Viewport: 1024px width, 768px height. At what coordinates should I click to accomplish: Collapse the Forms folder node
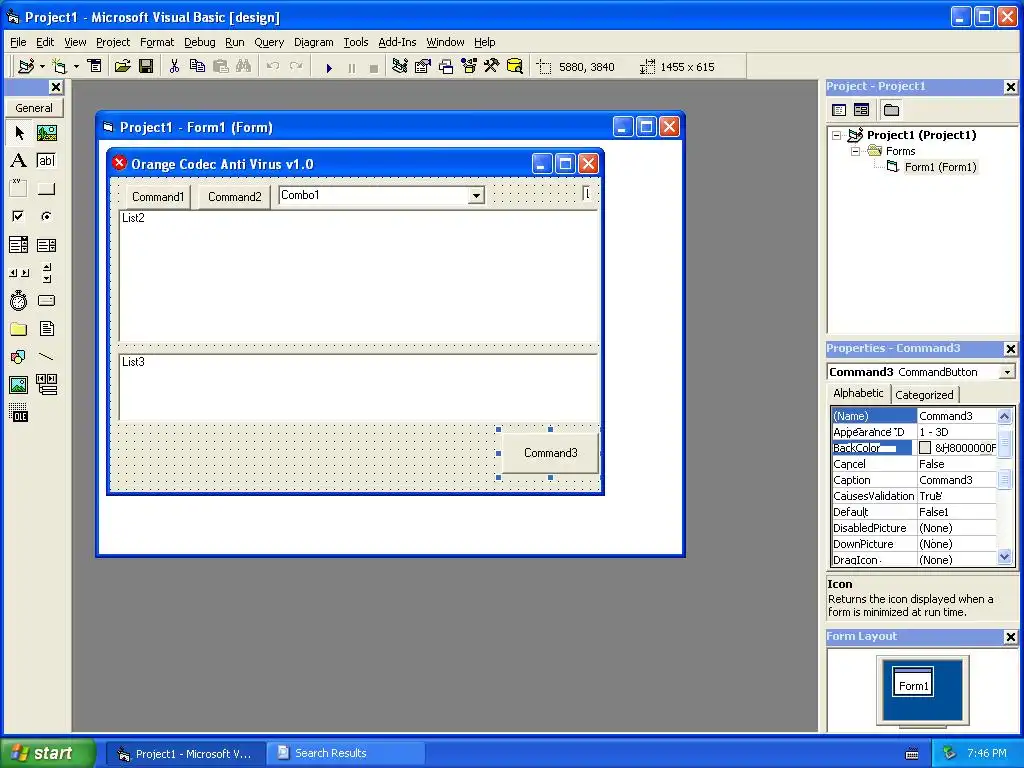pyautogui.click(x=856, y=152)
